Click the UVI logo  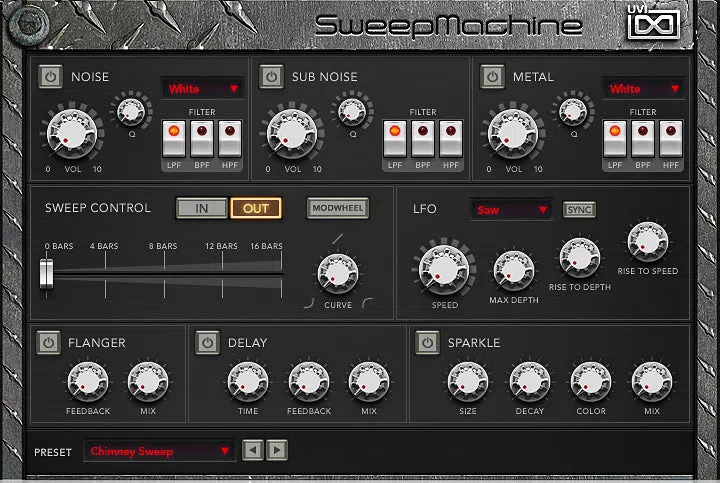pos(654,23)
